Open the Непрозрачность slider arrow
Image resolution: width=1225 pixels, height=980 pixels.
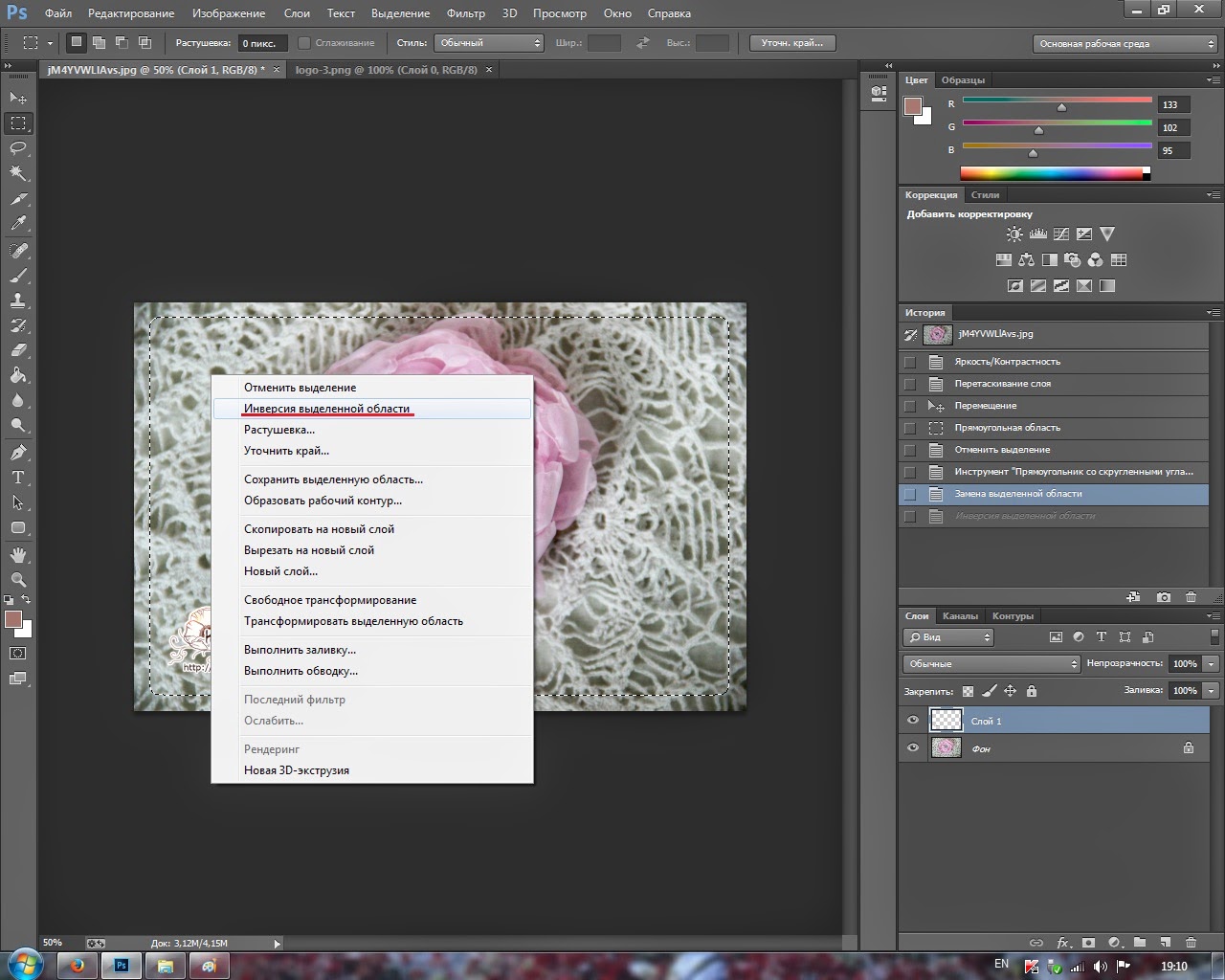pos(1212,664)
